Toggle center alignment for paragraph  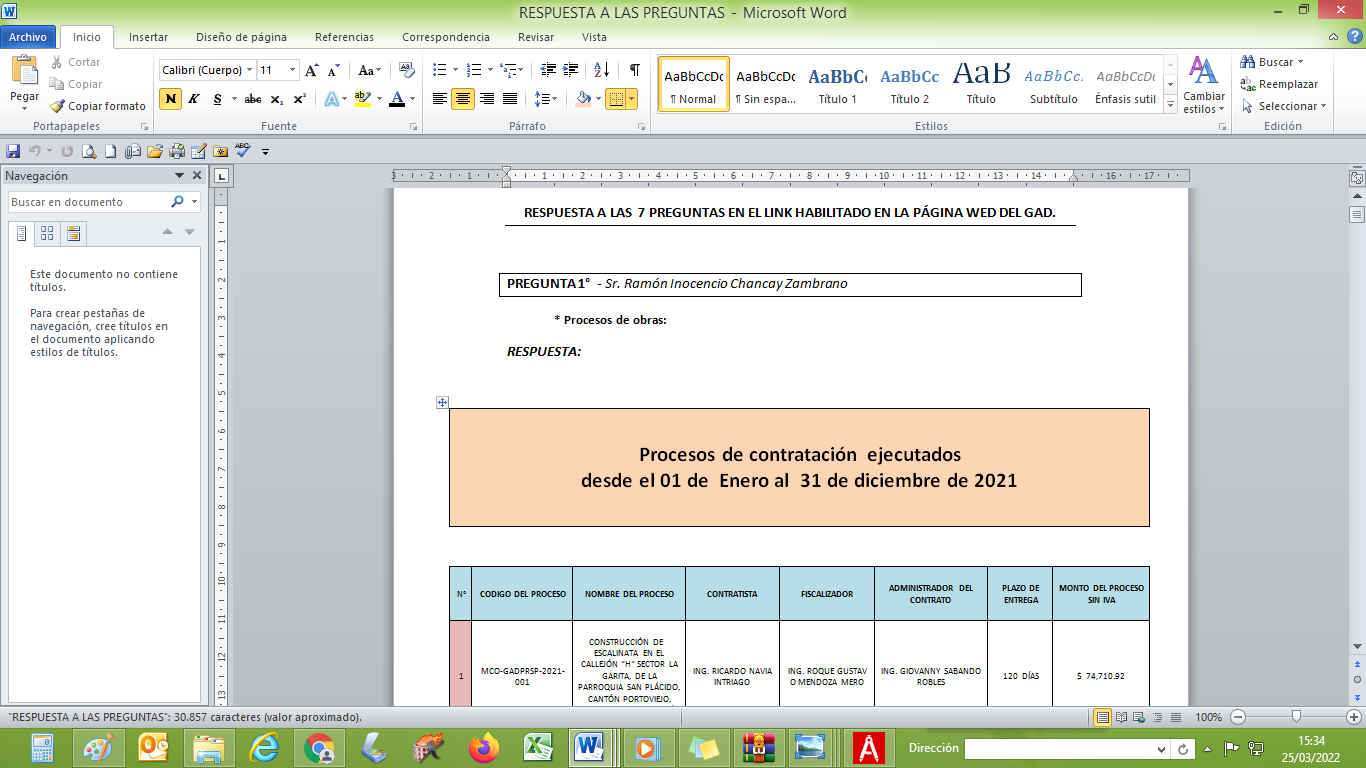463,99
